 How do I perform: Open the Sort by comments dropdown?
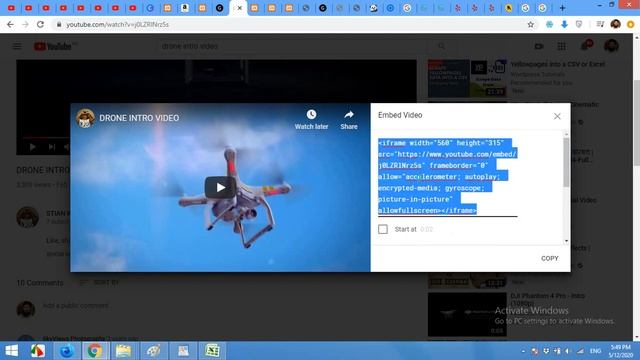pos(99,282)
